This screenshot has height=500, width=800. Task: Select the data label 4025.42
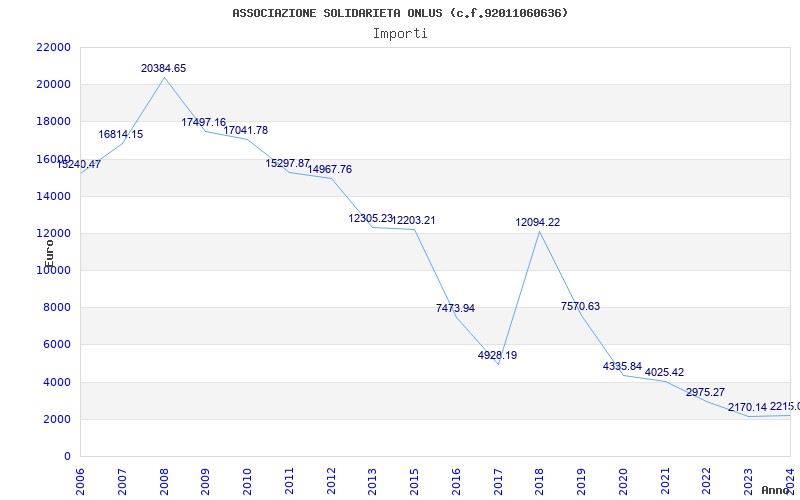664,372
